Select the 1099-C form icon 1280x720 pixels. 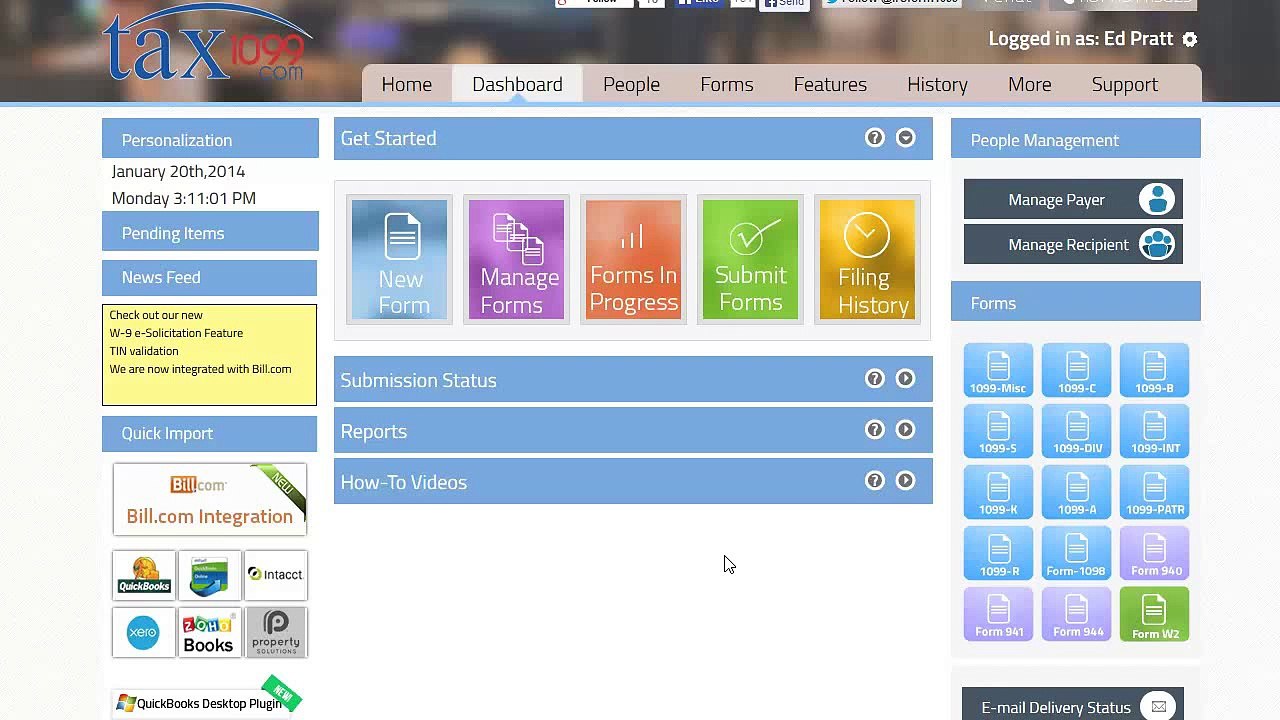point(1076,370)
